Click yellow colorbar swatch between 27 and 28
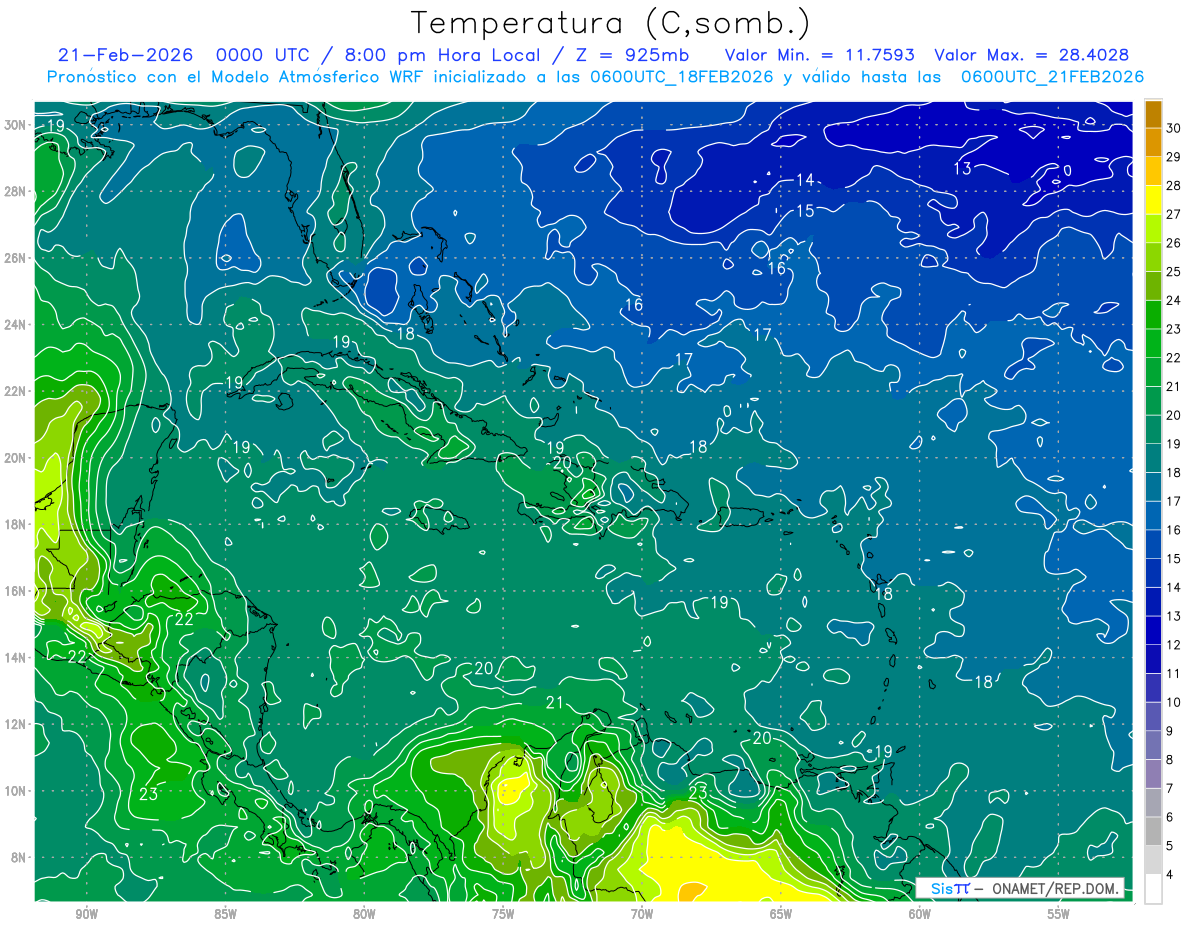The height and width of the screenshot is (927, 1200). pyautogui.click(x=1153, y=199)
